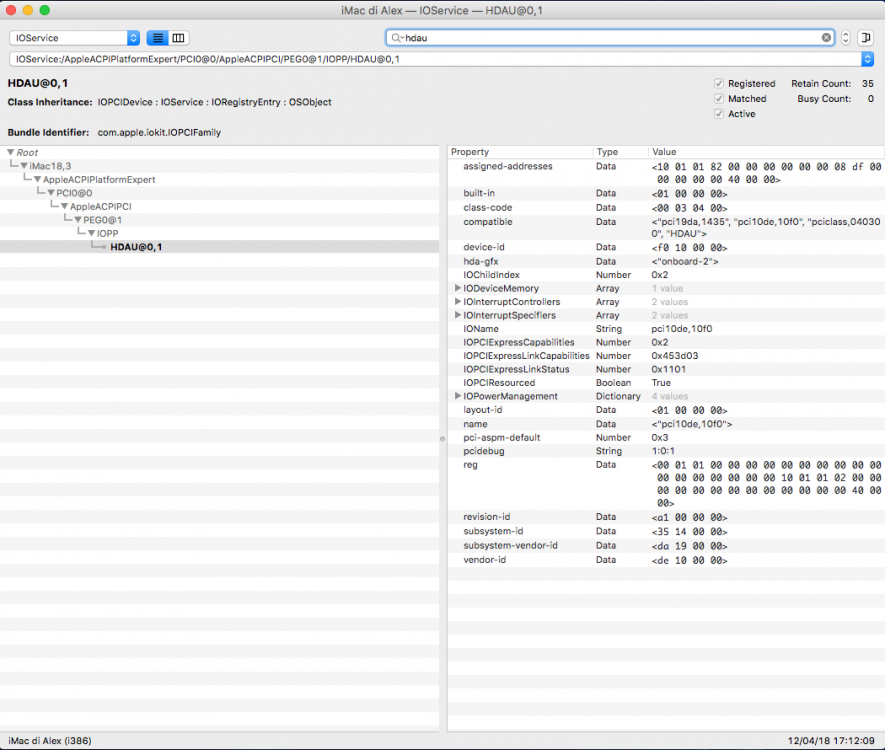Select the pcidebug property row
Screen dimensions: 885x750
click(666, 451)
